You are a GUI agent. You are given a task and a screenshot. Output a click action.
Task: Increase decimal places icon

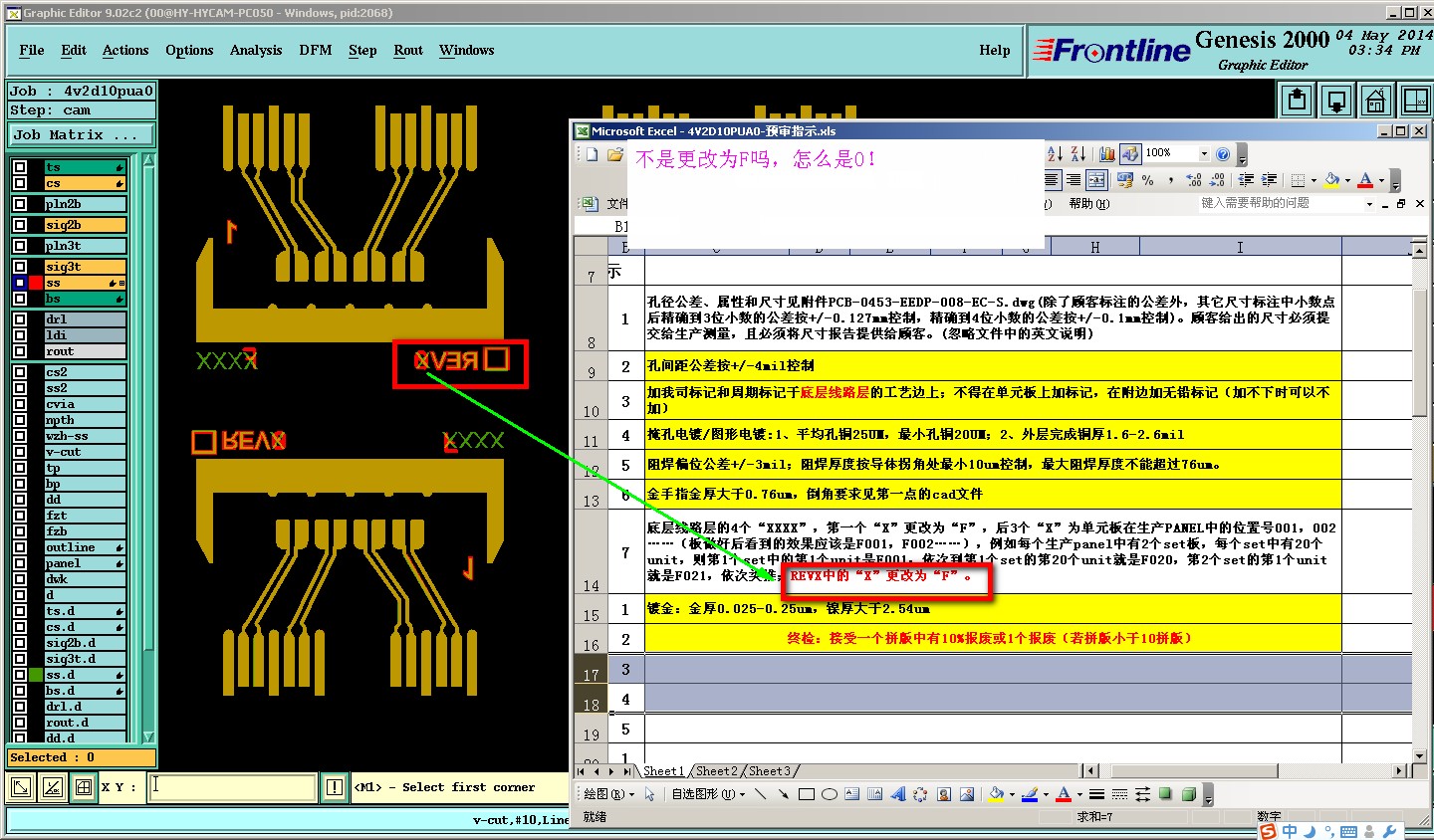(1193, 180)
